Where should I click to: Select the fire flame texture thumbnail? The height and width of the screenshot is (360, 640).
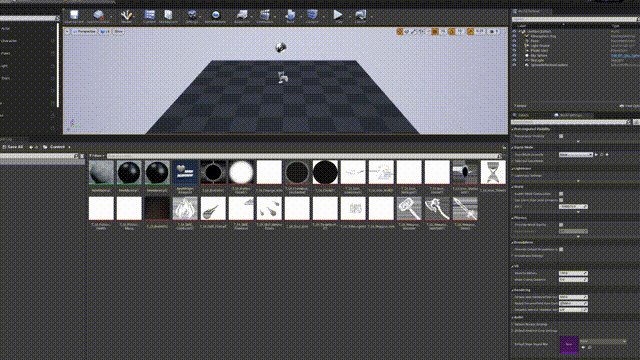pos(185,209)
